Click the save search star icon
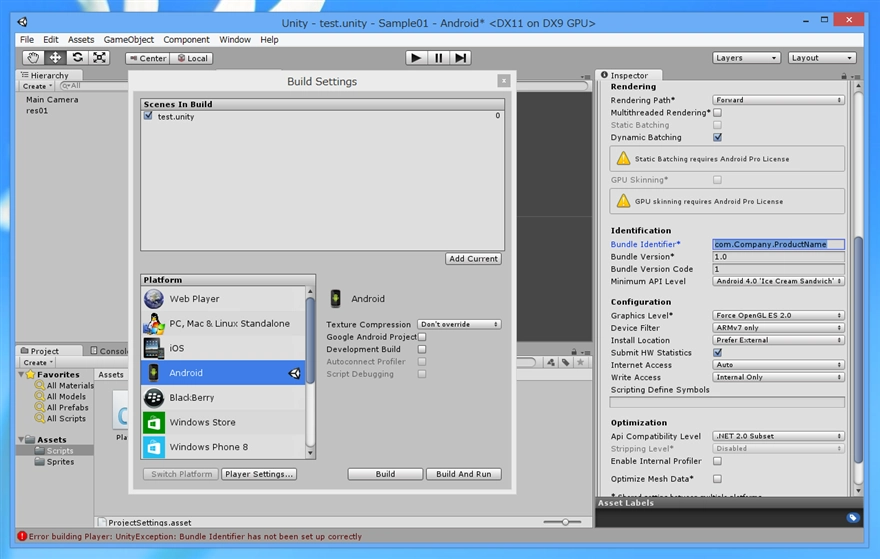 [x=580, y=363]
